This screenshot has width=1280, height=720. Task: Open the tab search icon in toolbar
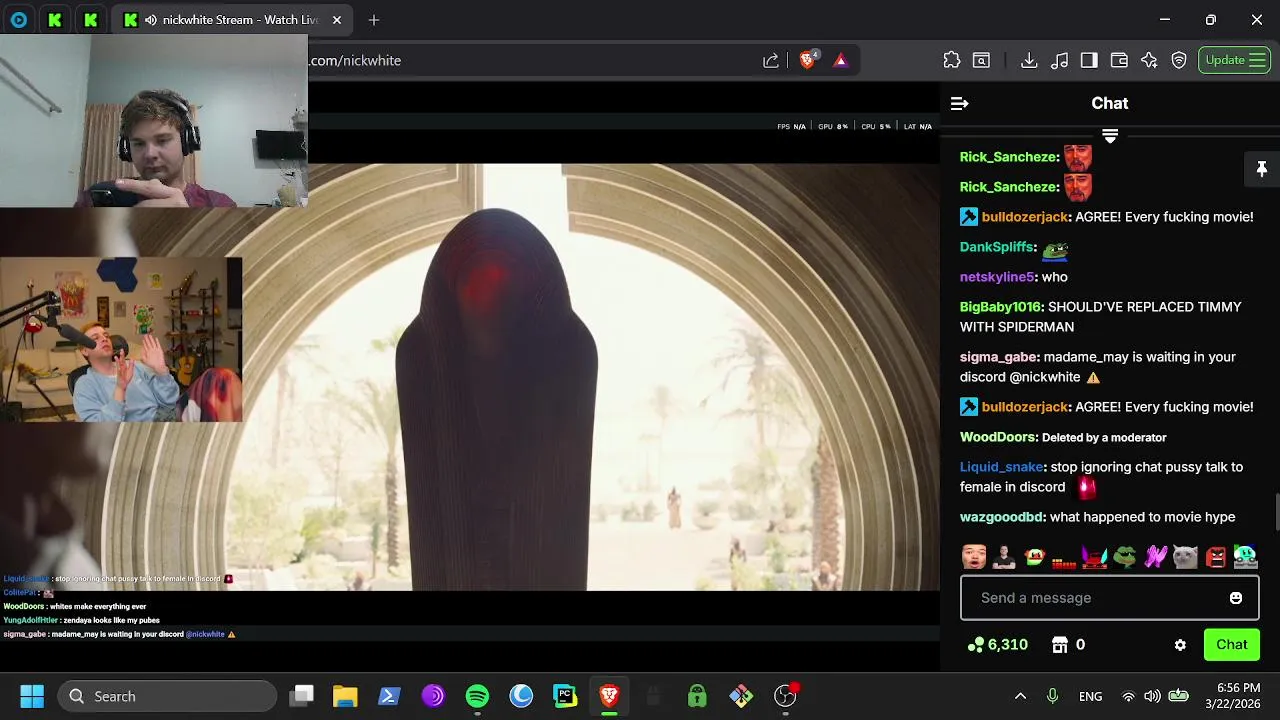(982, 60)
